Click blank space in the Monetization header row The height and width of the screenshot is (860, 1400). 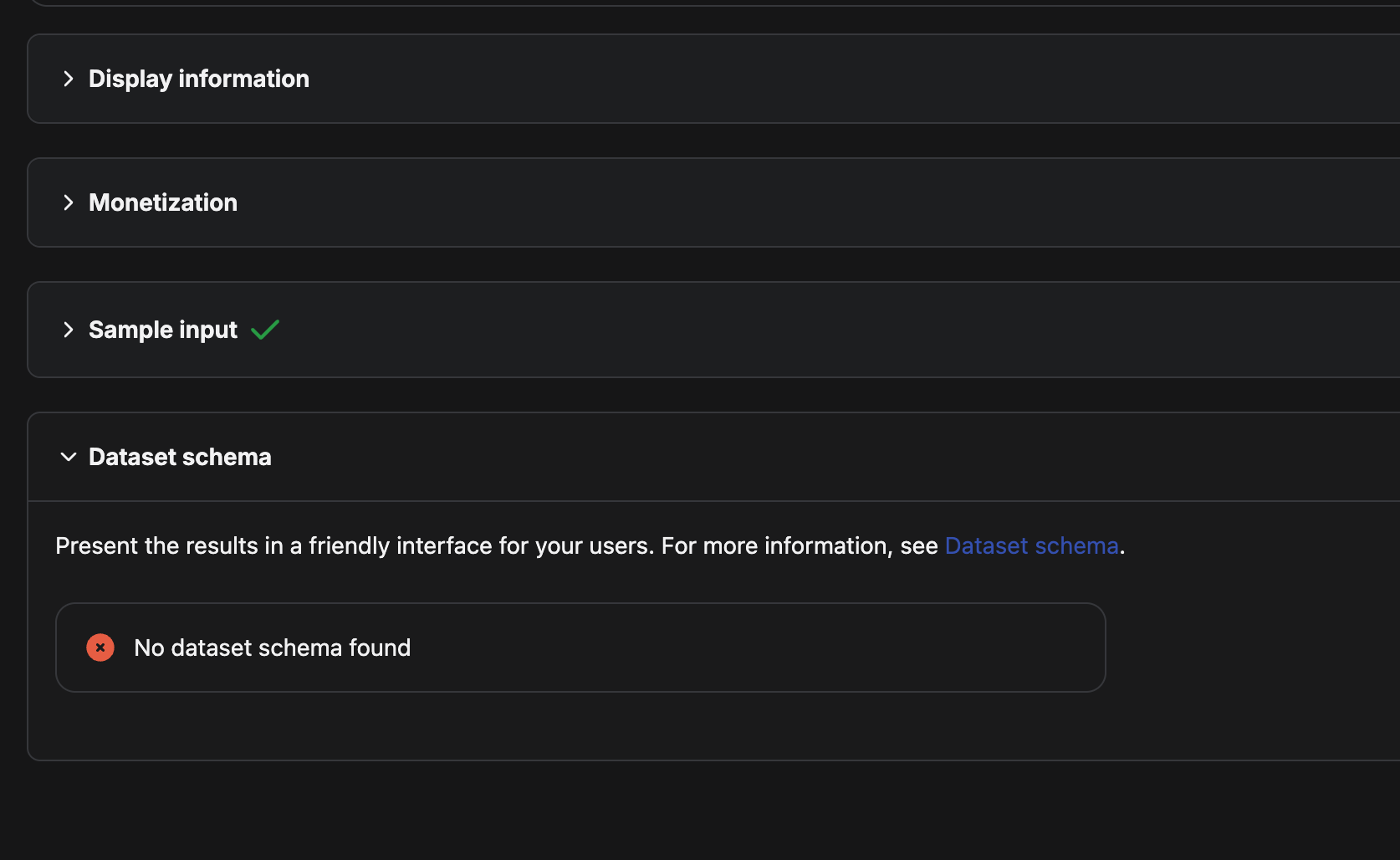836,202
